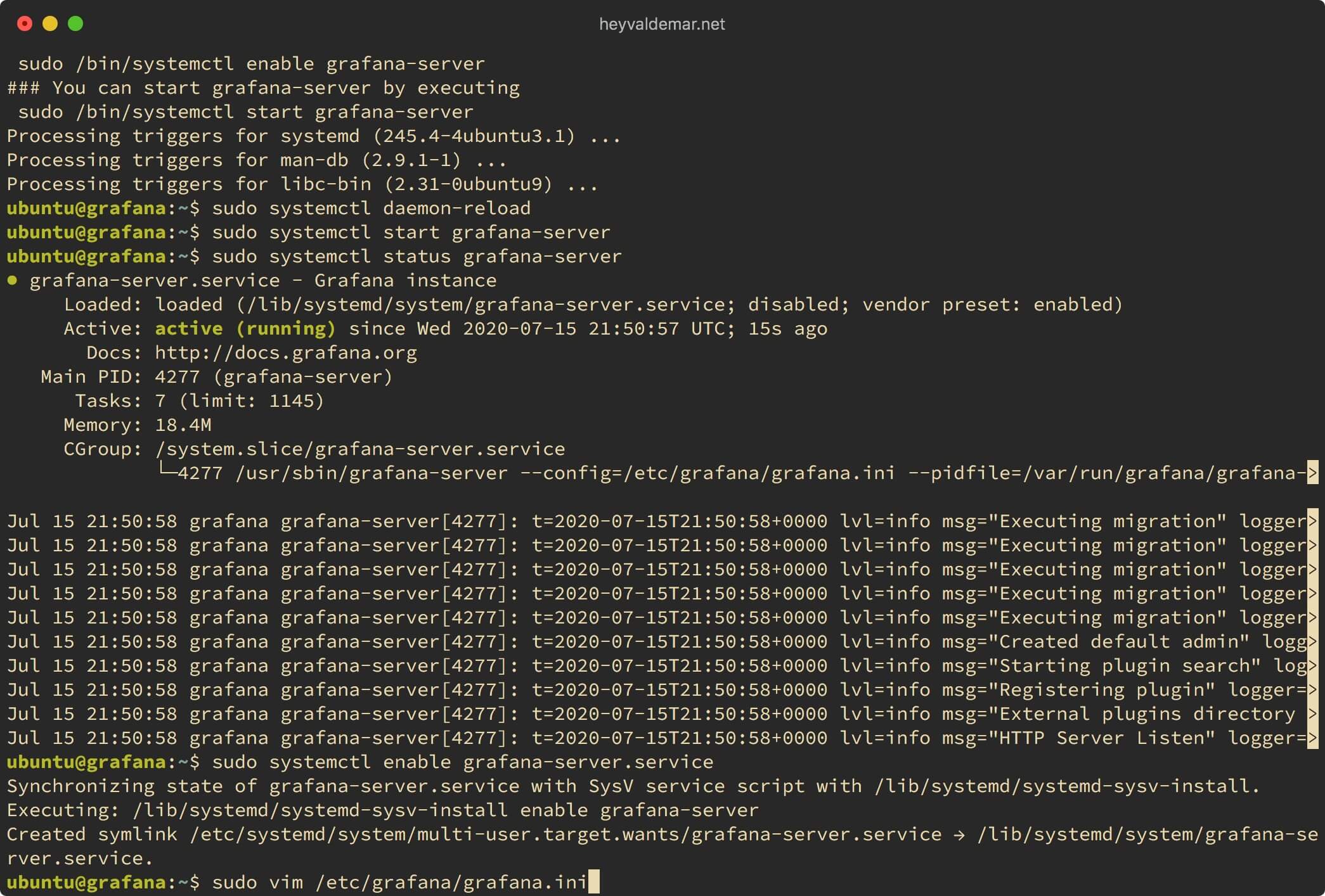Click 'grafana-server.service - Grafana instance' heading
The height and width of the screenshot is (896, 1325).
(263, 280)
